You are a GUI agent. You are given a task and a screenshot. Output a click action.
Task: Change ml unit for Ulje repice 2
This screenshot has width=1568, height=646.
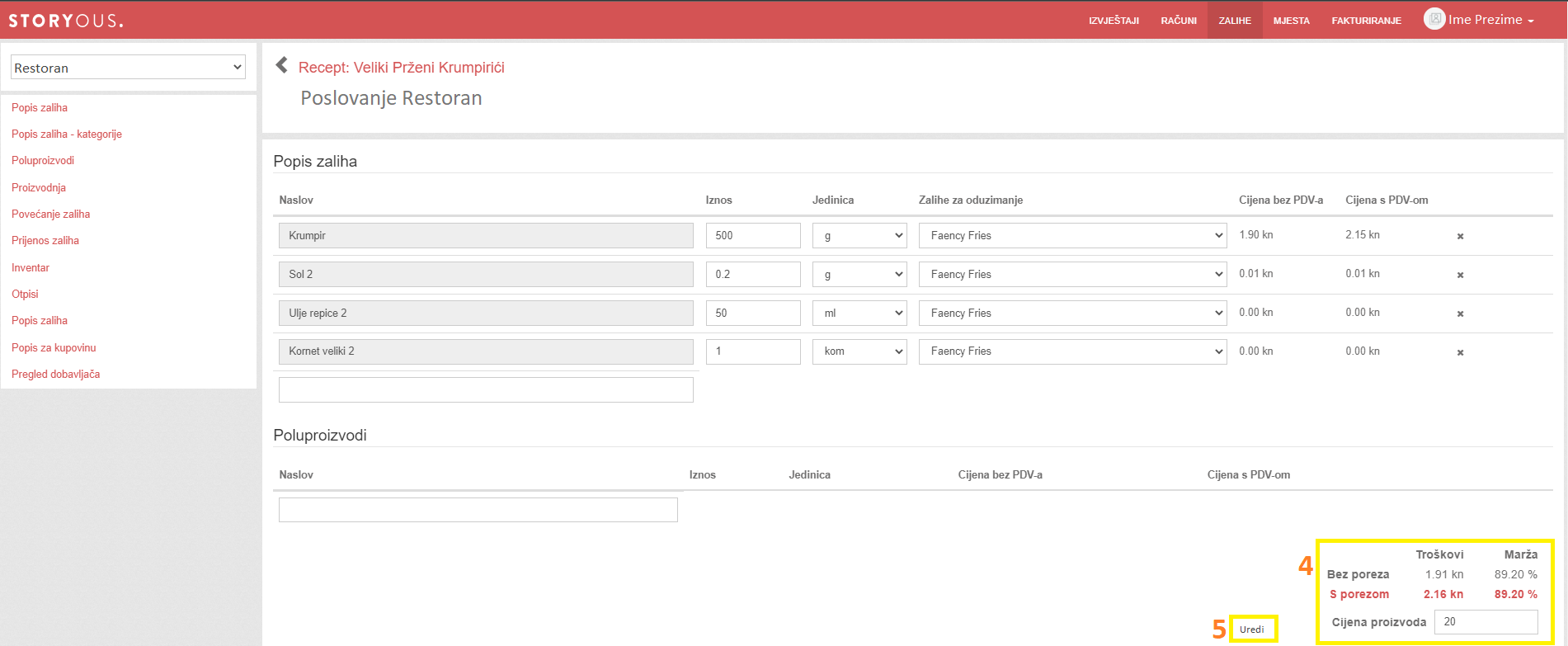859,313
